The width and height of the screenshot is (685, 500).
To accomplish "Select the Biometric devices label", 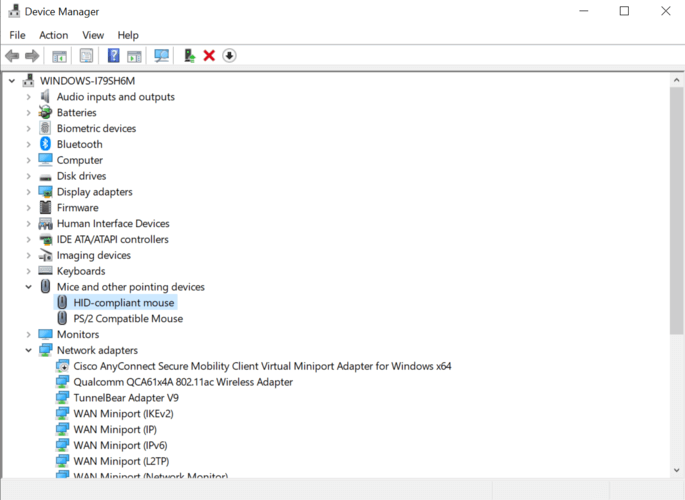I will [x=96, y=128].
